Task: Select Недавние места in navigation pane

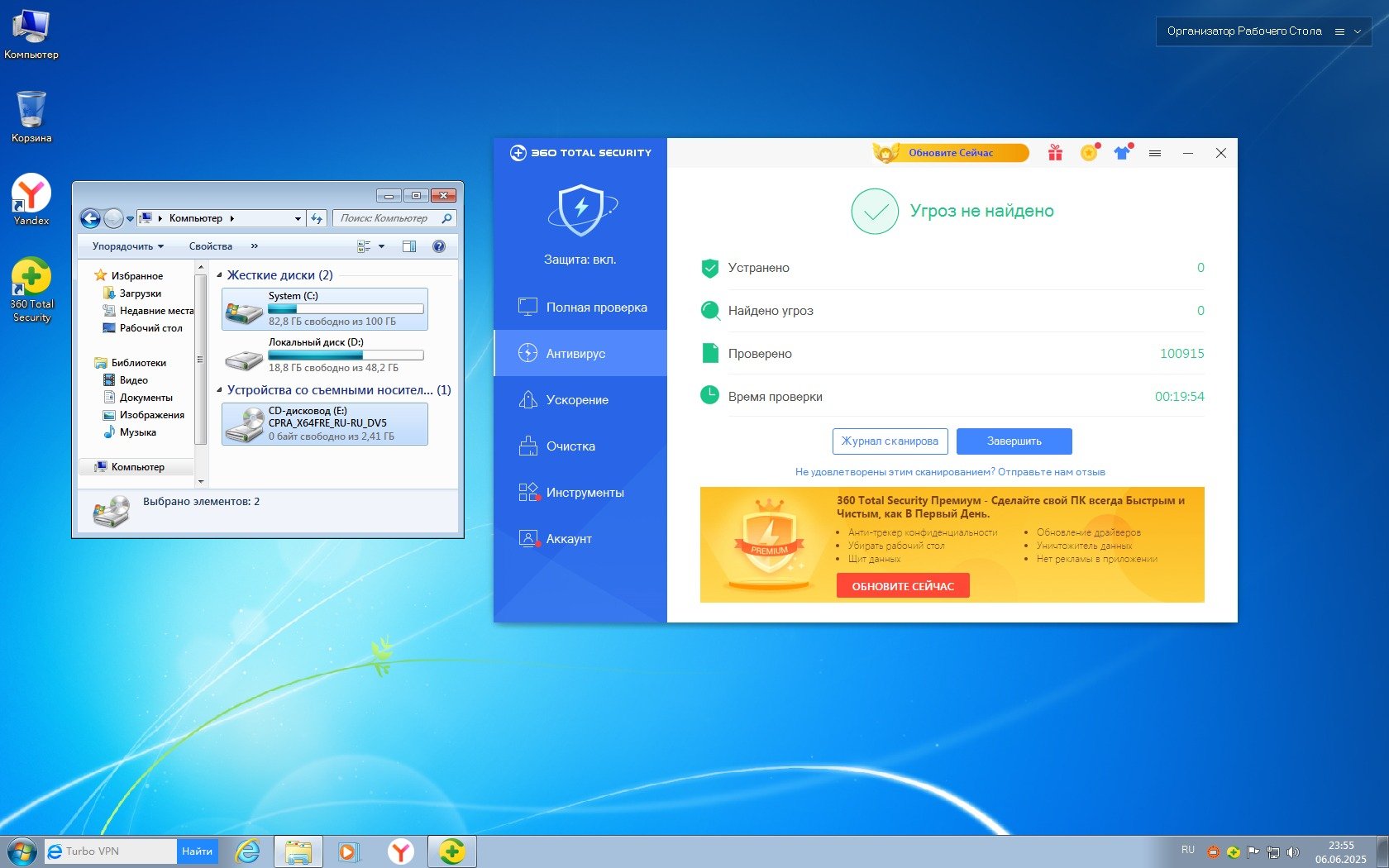Action: (148, 311)
